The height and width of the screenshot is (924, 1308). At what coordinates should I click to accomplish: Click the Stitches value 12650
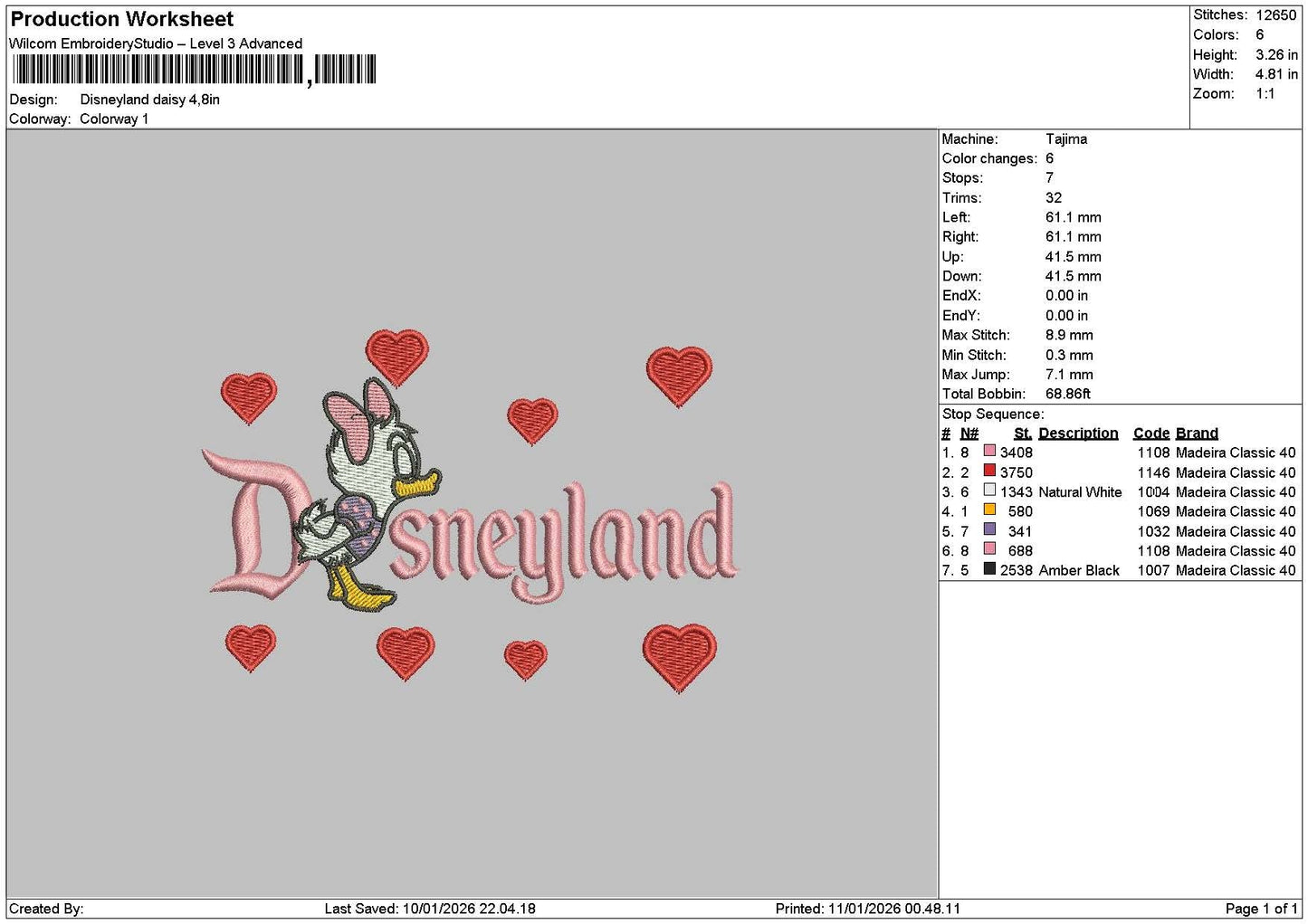[x=1276, y=15]
